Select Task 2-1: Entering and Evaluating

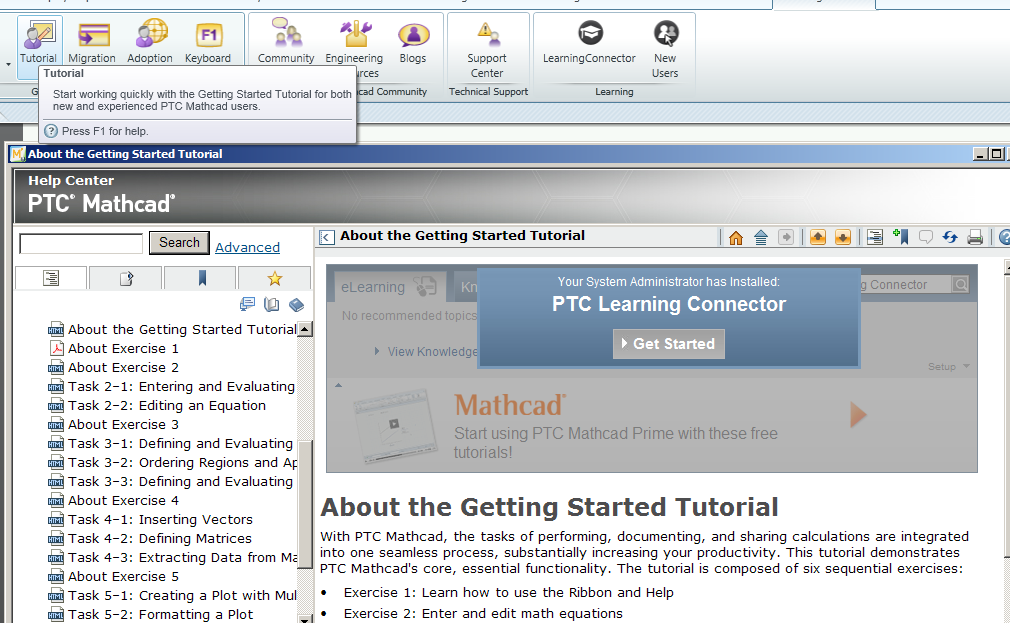(182, 387)
